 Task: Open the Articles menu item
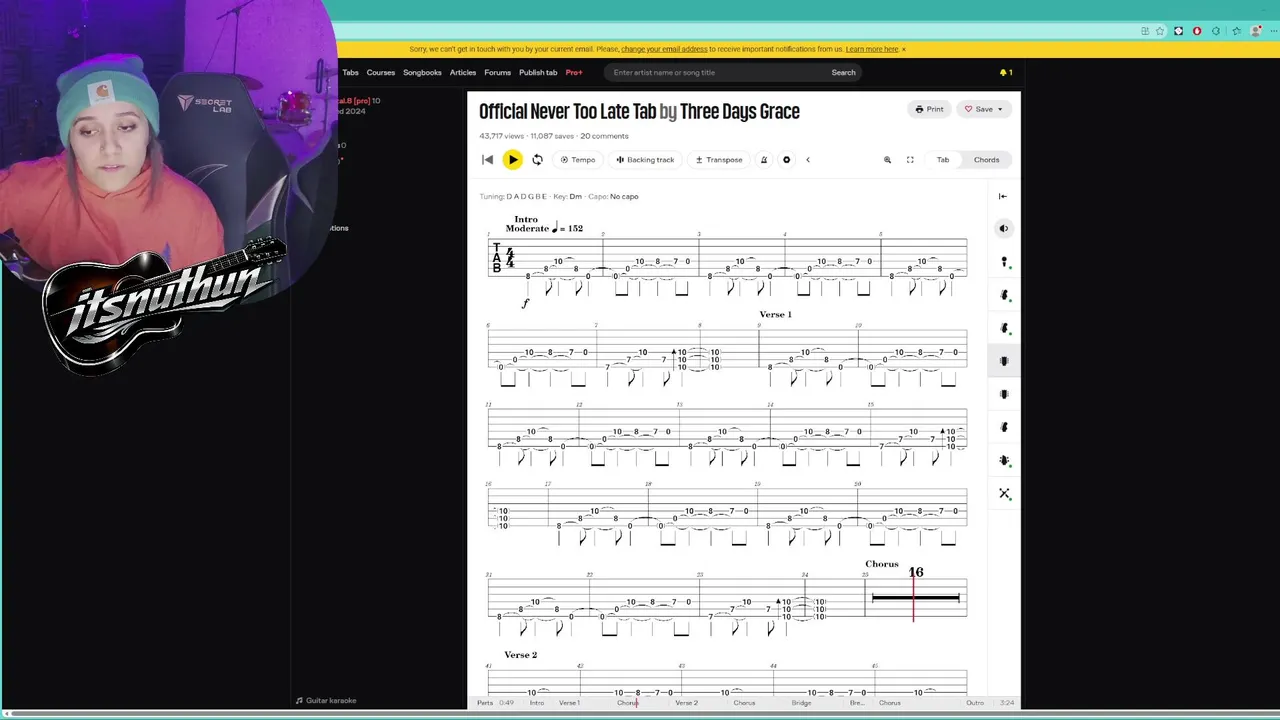click(463, 72)
